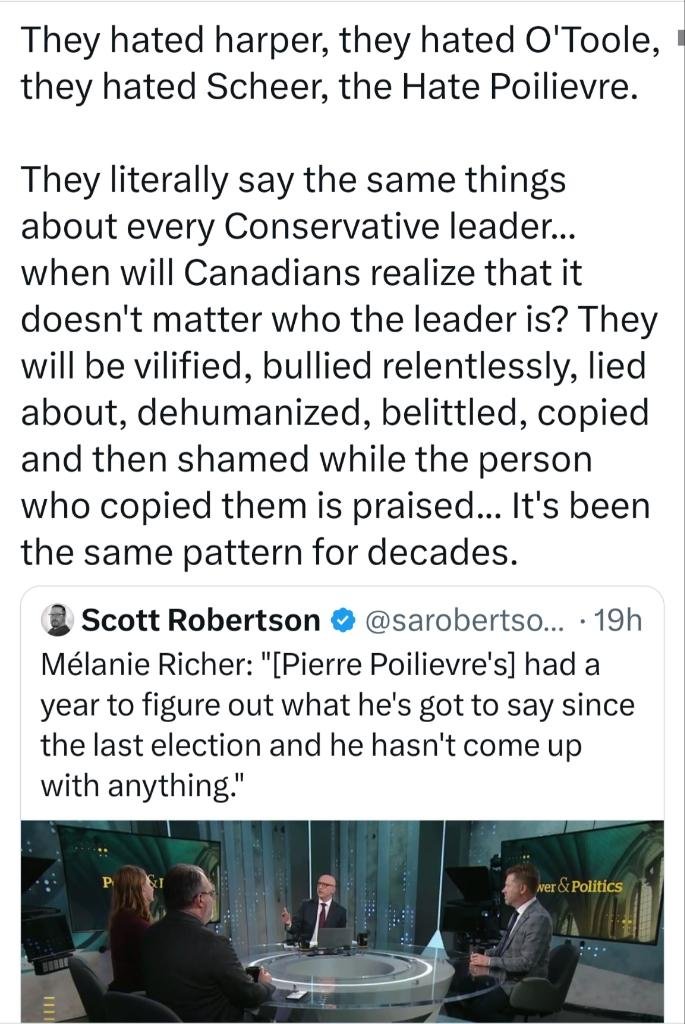Click the 19h timestamp
The width and height of the screenshot is (685, 1024).
[x=619, y=621]
